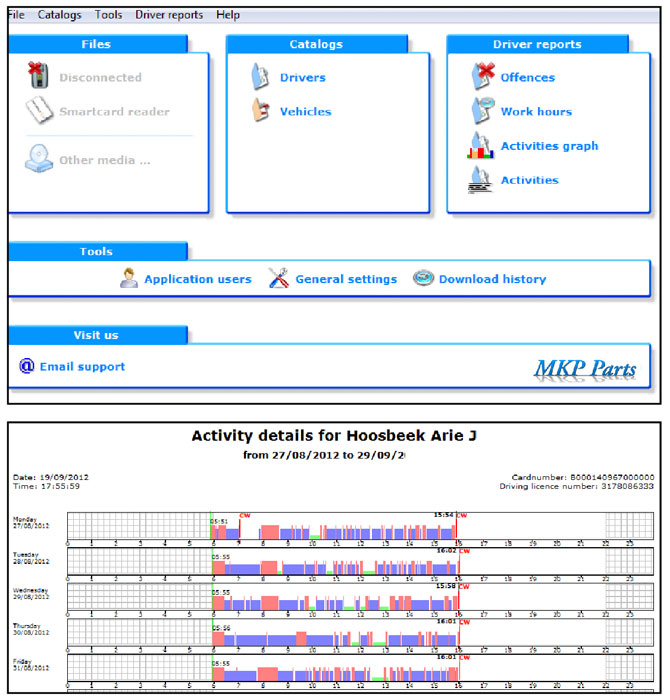The image size is (670, 700).
Task: Open the File menu
Action: (16, 15)
